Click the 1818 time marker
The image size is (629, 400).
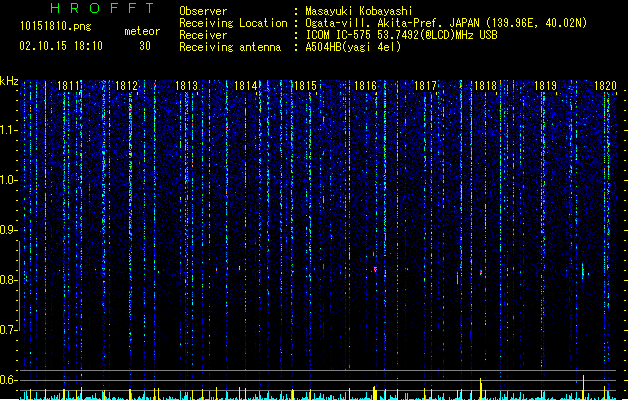coord(485,86)
